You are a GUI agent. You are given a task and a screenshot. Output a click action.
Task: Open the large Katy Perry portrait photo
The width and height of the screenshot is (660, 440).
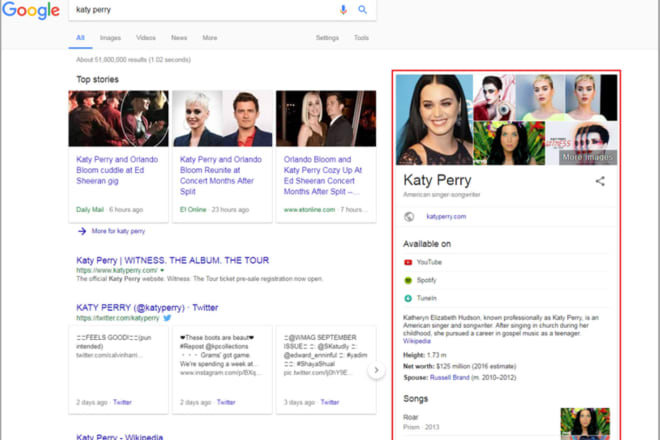(434, 120)
